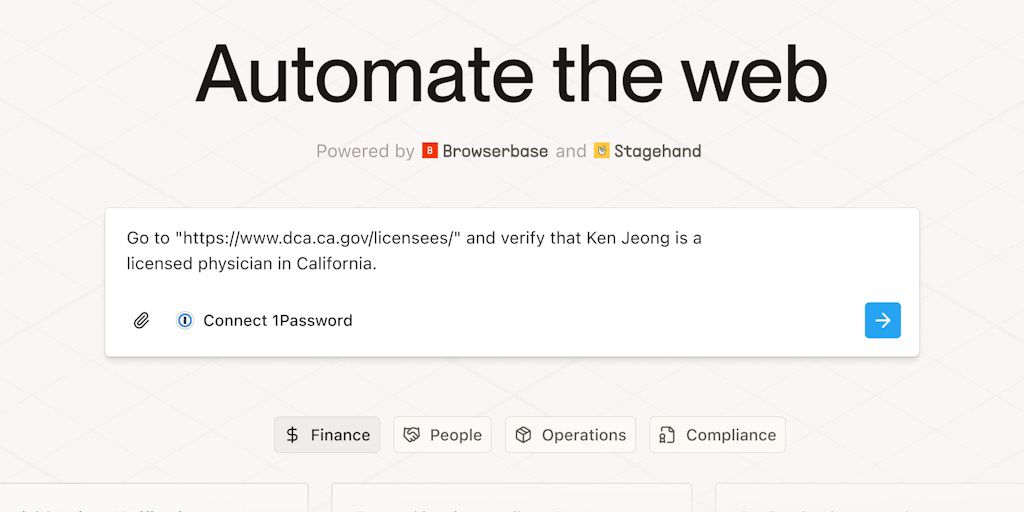Open the middle template card at the bottom
The width and height of the screenshot is (1024, 512).
point(511,498)
